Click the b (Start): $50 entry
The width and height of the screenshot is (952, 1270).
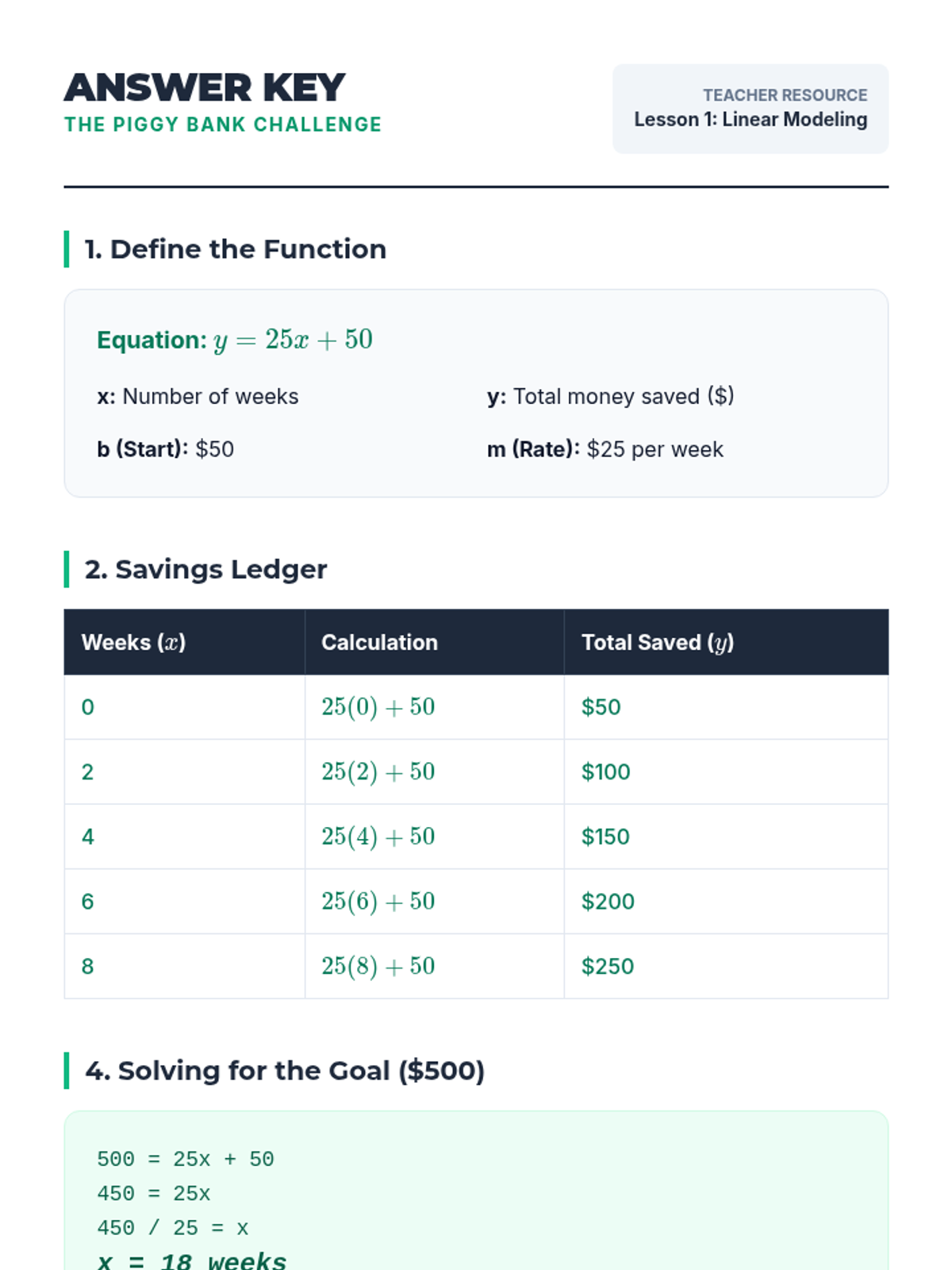[165, 449]
